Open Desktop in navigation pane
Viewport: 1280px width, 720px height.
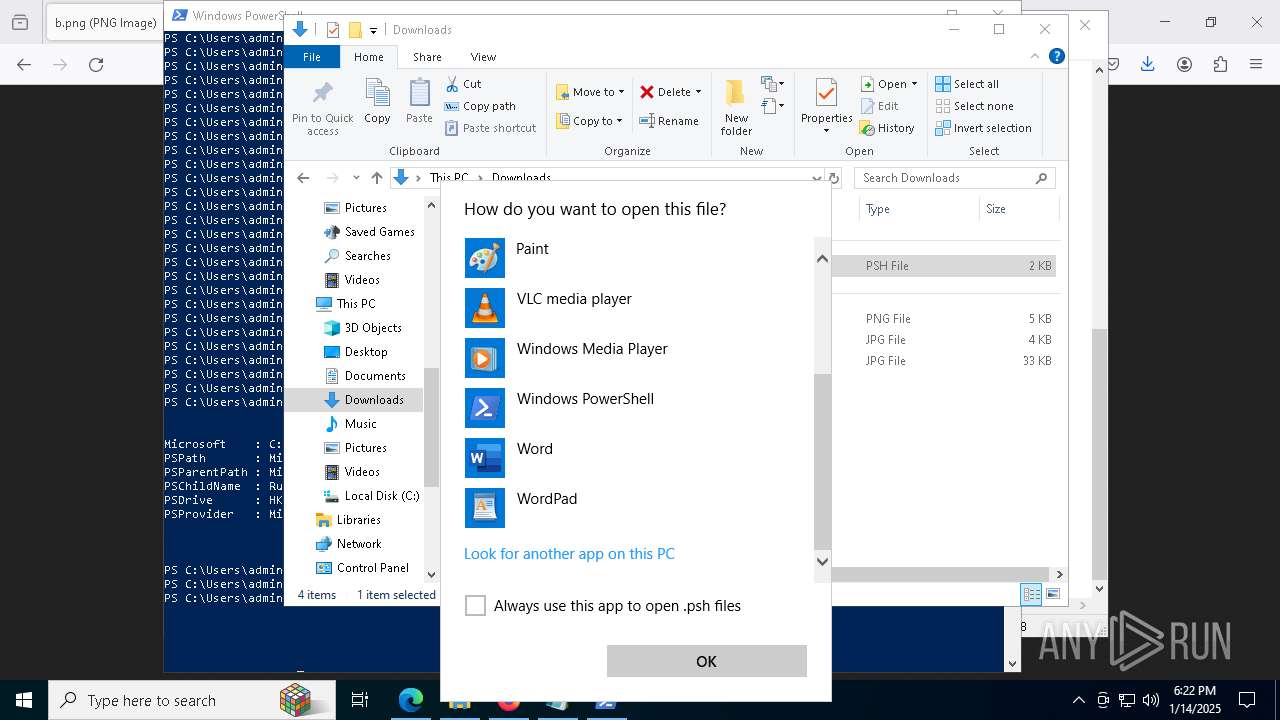355,352
